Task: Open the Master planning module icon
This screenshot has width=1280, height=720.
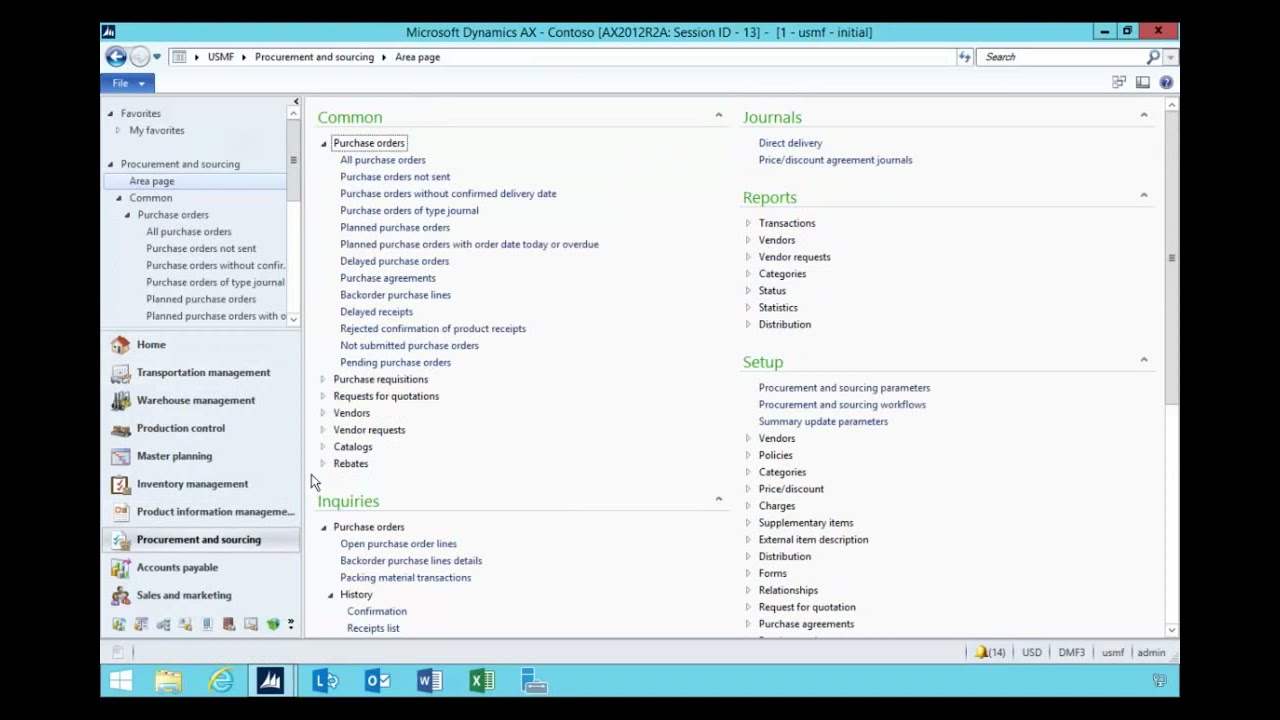Action: tap(121, 457)
